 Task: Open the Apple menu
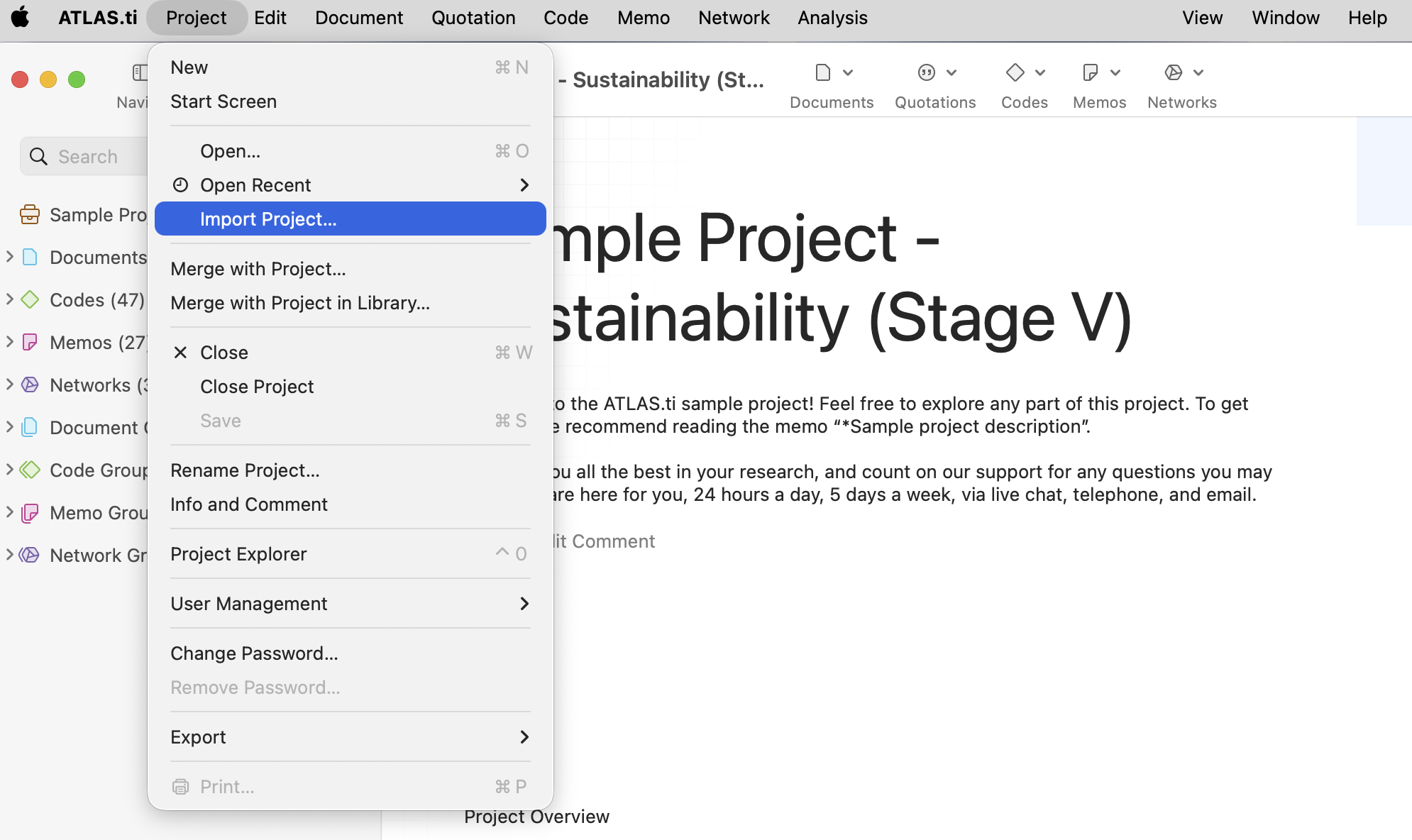coord(21,17)
